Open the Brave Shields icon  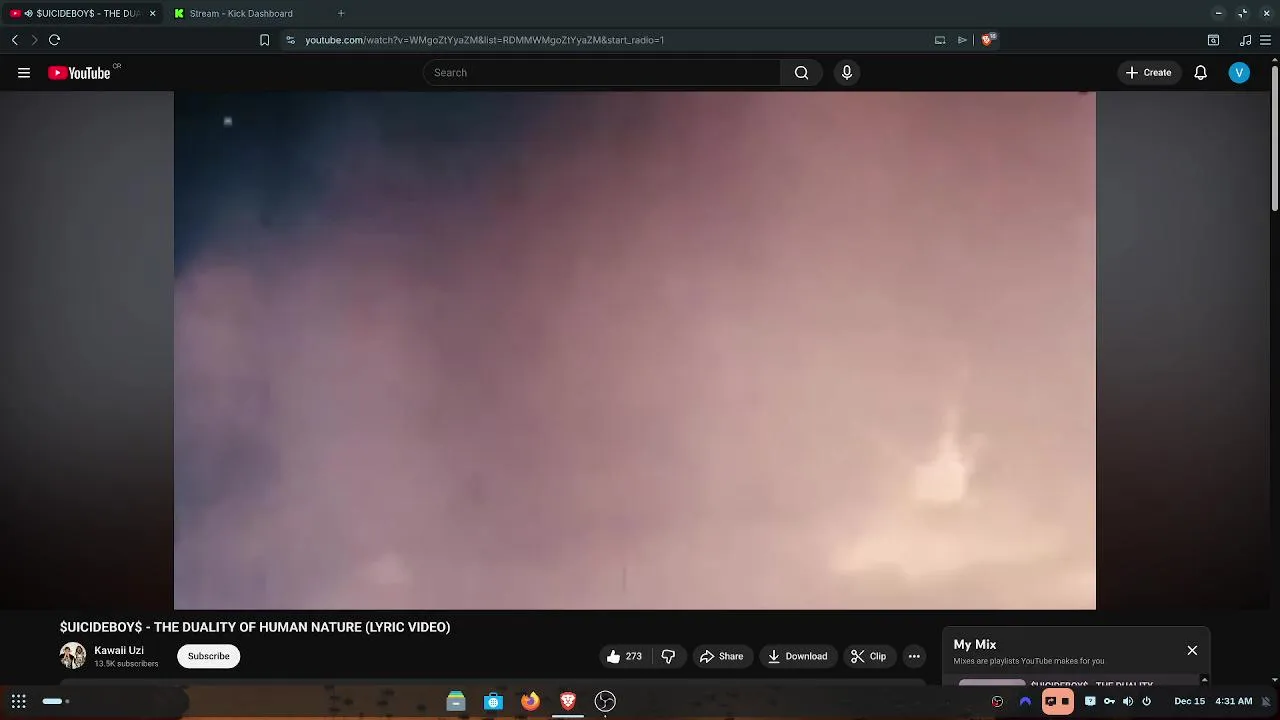[x=987, y=40]
